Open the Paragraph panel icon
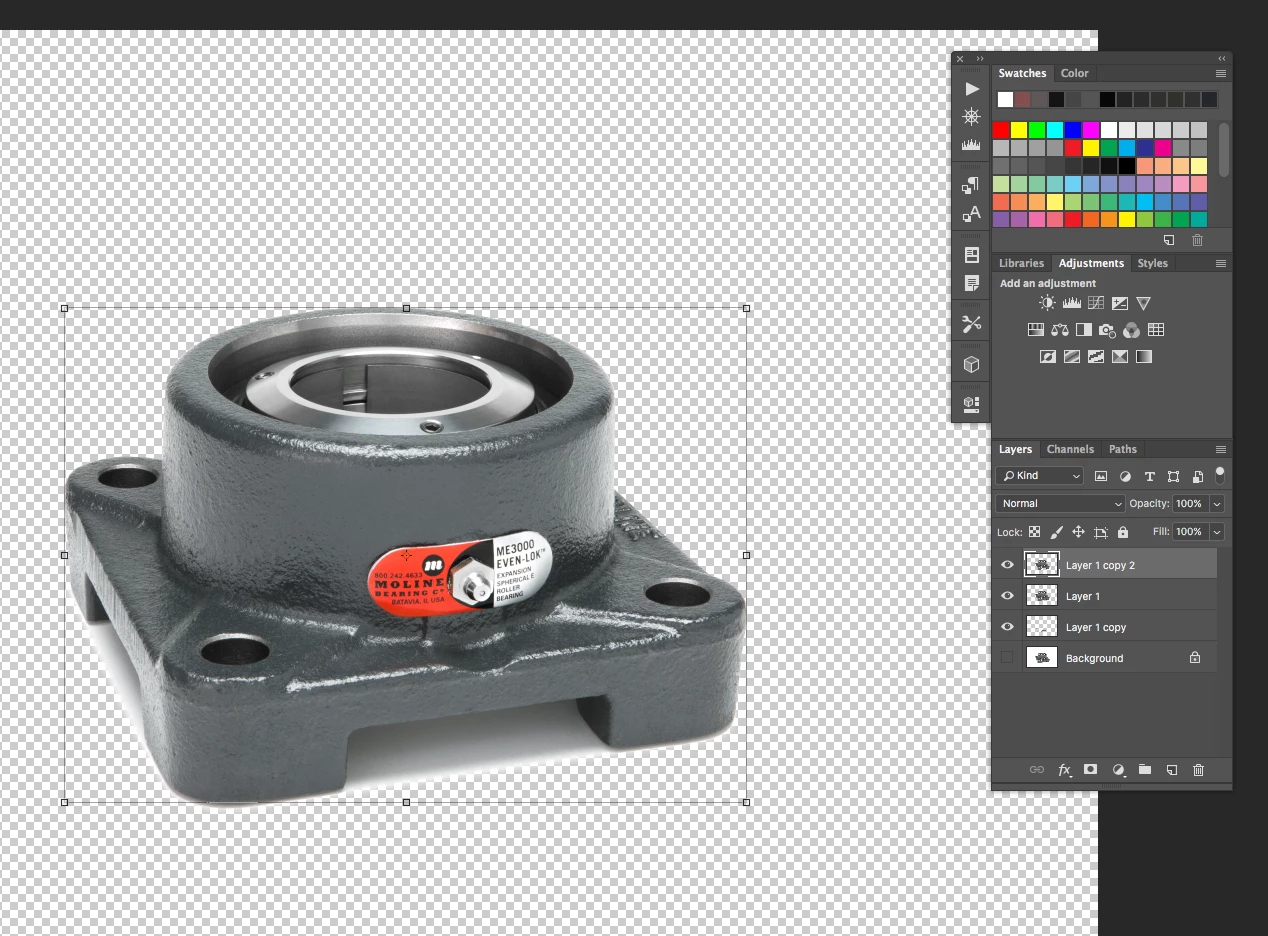This screenshot has width=1268, height=936. coord(971,185)
